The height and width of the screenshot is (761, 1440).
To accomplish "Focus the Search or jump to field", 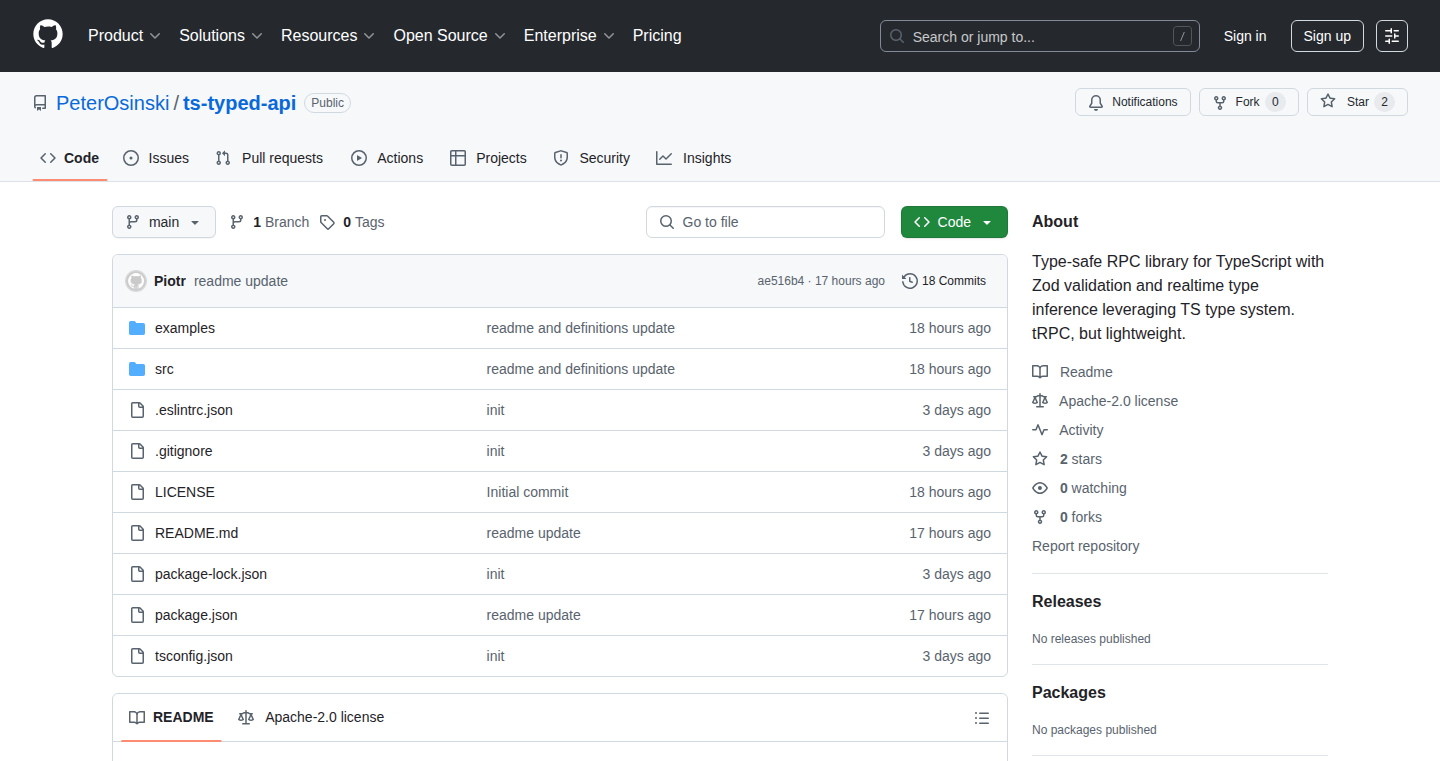I will [x=1040, y=36].
